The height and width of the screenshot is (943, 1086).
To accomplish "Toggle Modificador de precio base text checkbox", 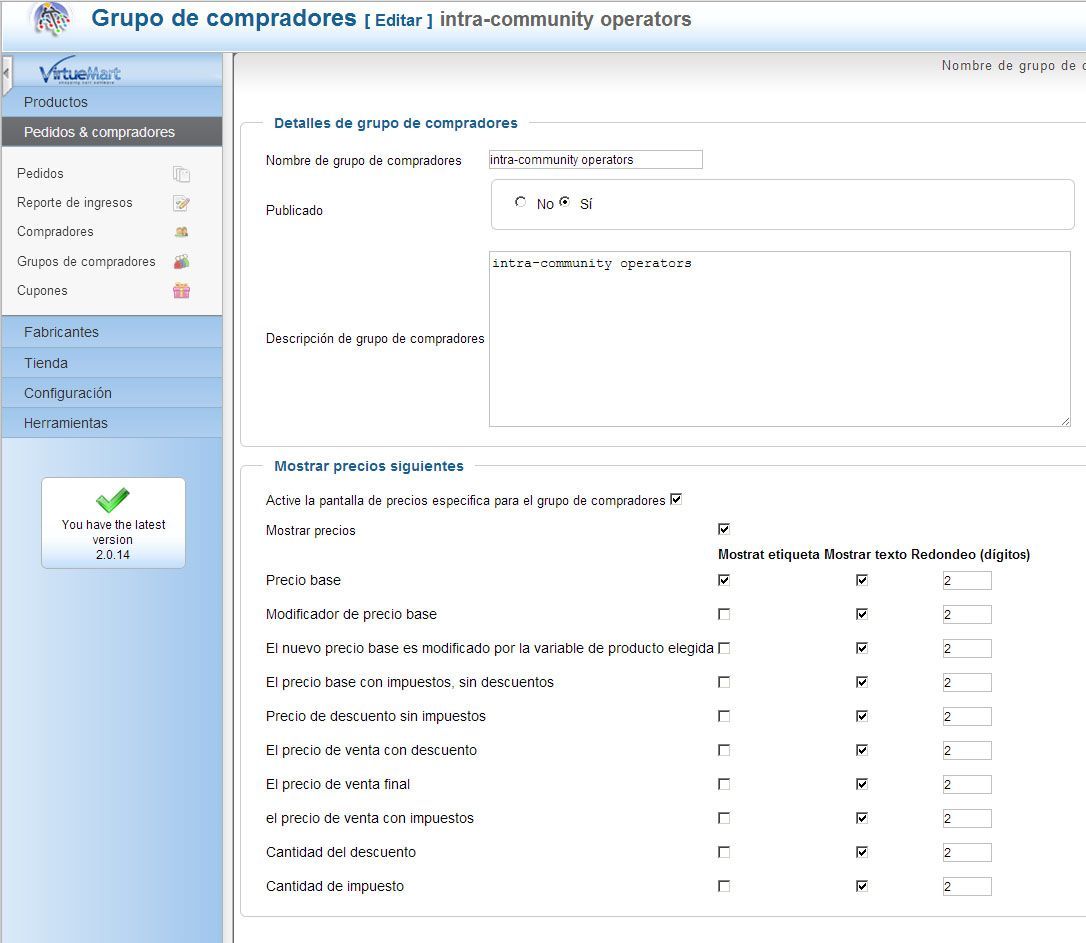I will (x=862, y=613).
